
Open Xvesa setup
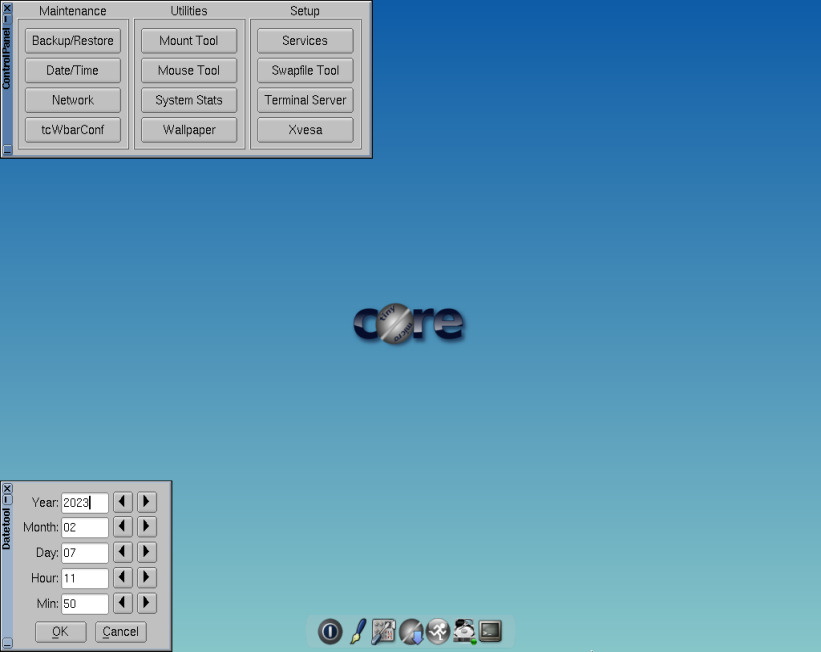click(305, 130)
